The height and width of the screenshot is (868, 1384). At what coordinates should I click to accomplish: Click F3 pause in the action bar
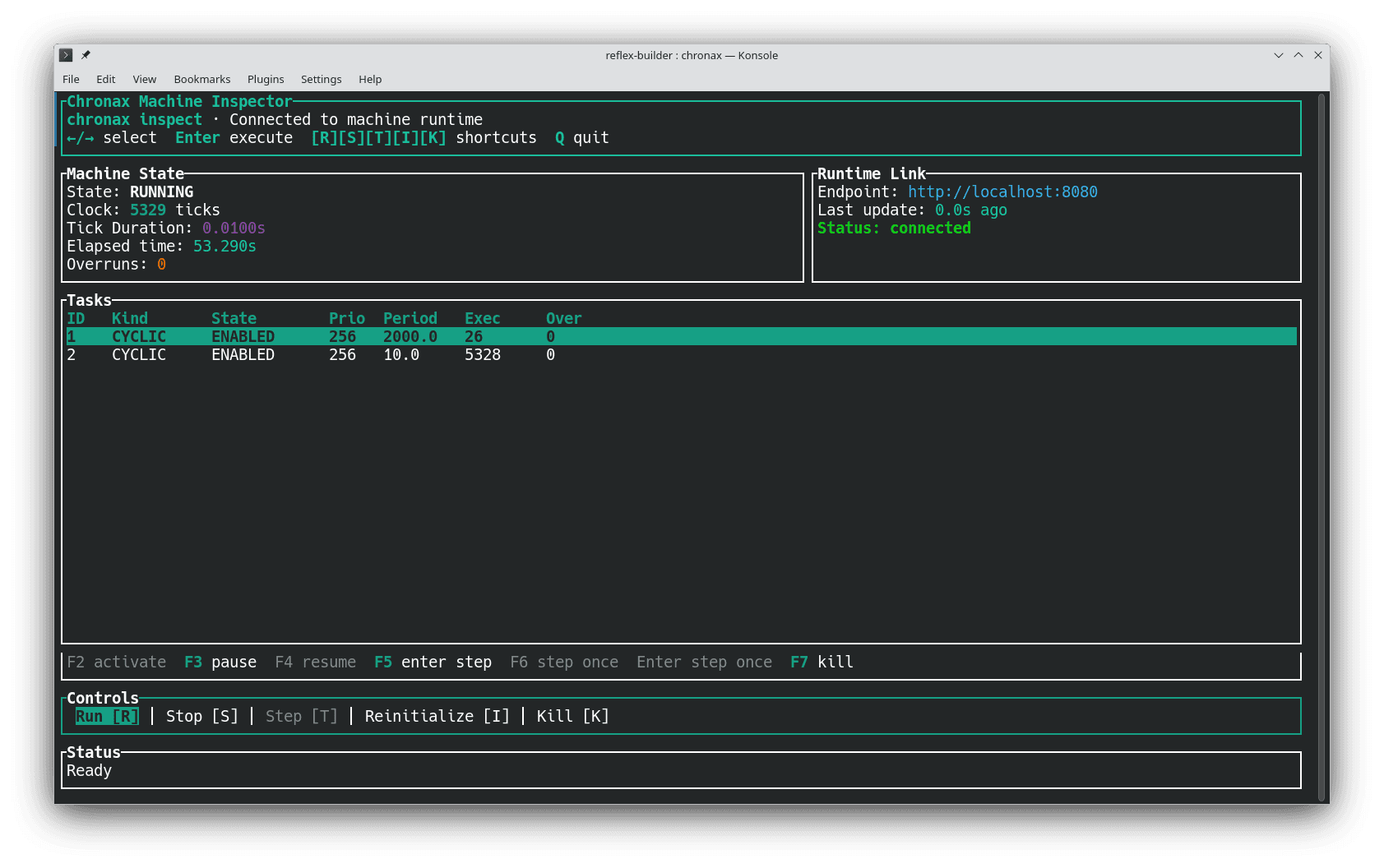pyautogui.click(x=220, y=662)
